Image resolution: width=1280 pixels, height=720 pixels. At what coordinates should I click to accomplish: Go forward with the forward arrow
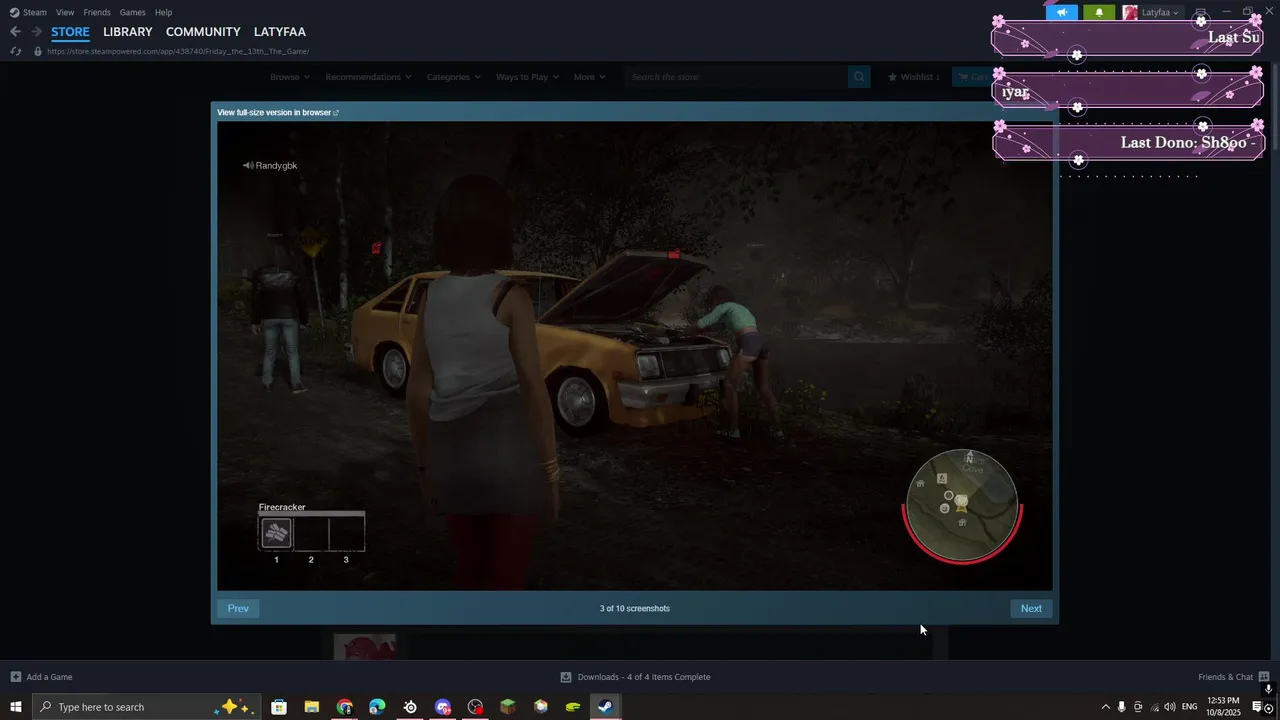[36, 32]
